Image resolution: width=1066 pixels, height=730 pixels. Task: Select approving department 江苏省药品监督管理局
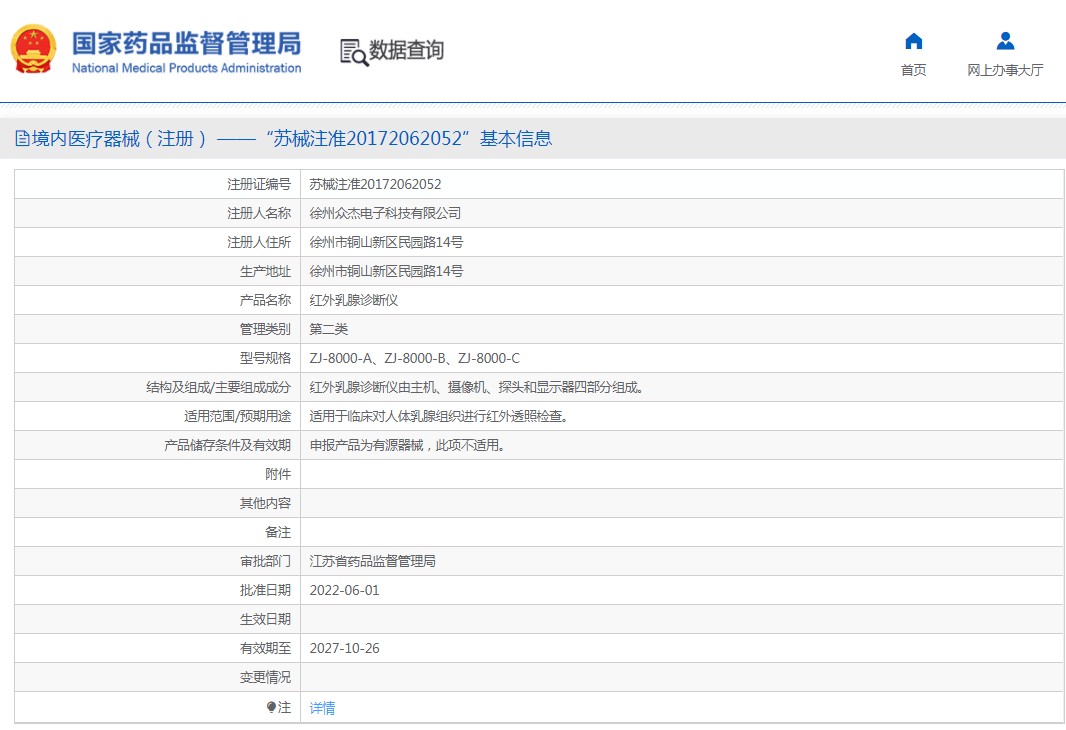(x=373, y=561)
